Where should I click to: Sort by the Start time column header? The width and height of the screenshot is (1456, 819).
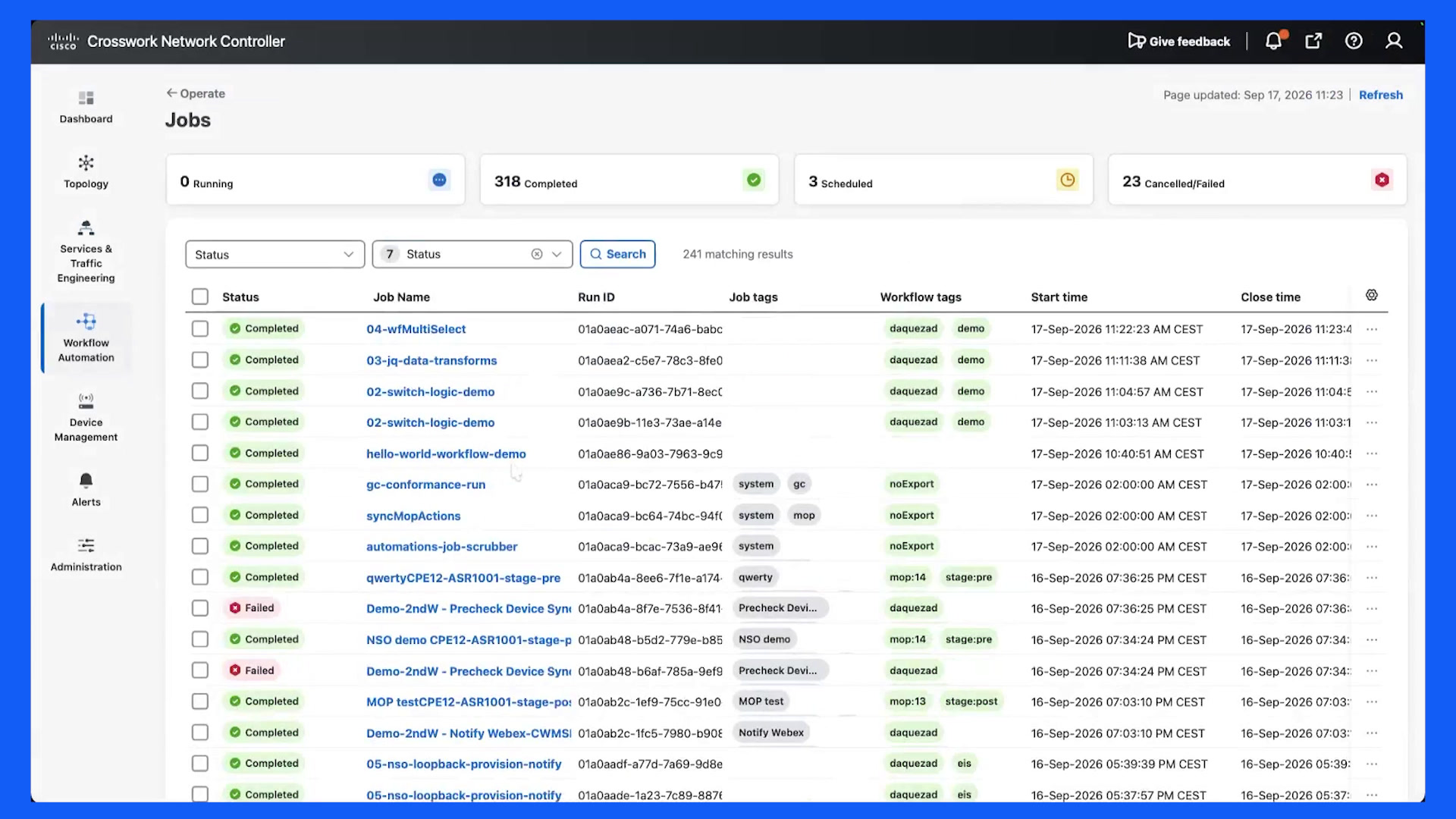tap(1059, 297)
